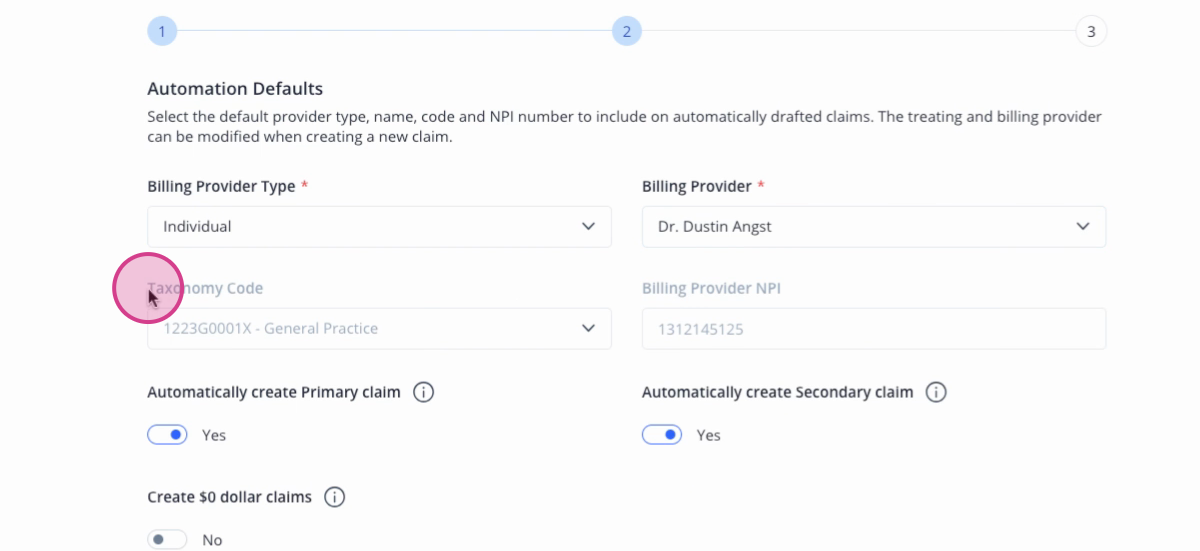The image size is (1200, 551).
Task: Click the Billing Provider NPI label
Action: coord(711,288)
